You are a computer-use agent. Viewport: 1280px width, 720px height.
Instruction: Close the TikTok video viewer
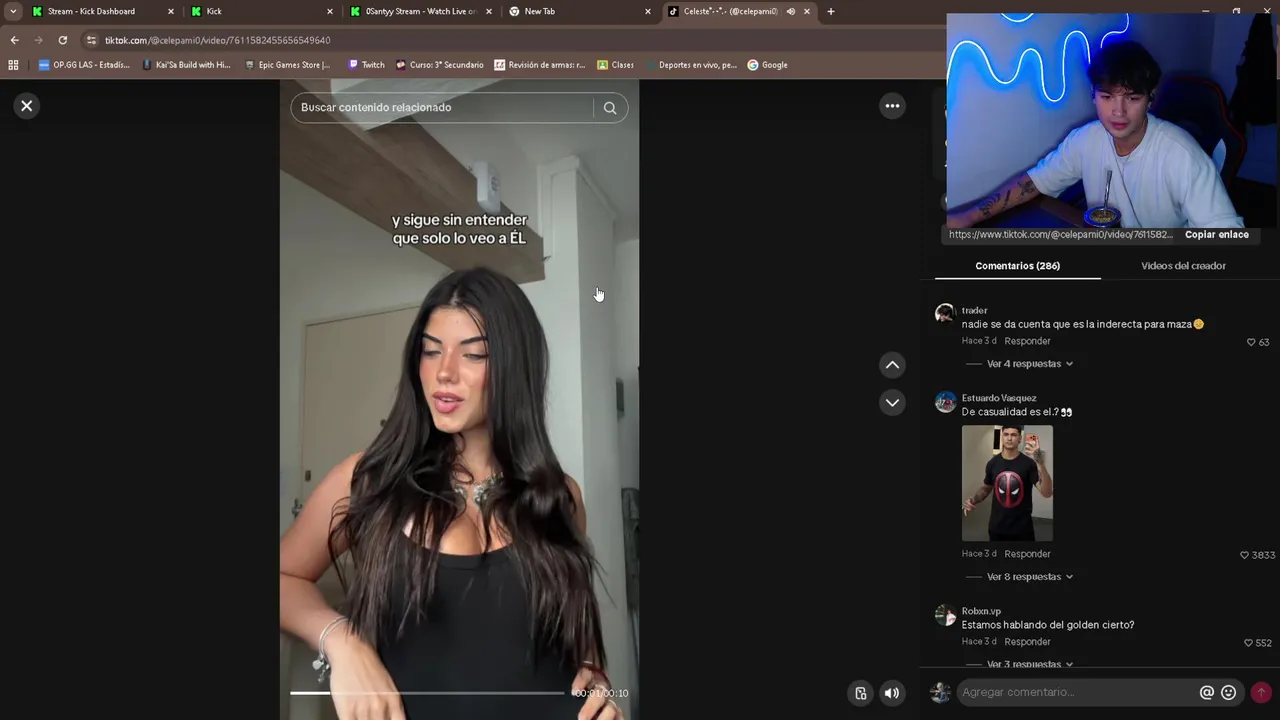coord(27,106)
